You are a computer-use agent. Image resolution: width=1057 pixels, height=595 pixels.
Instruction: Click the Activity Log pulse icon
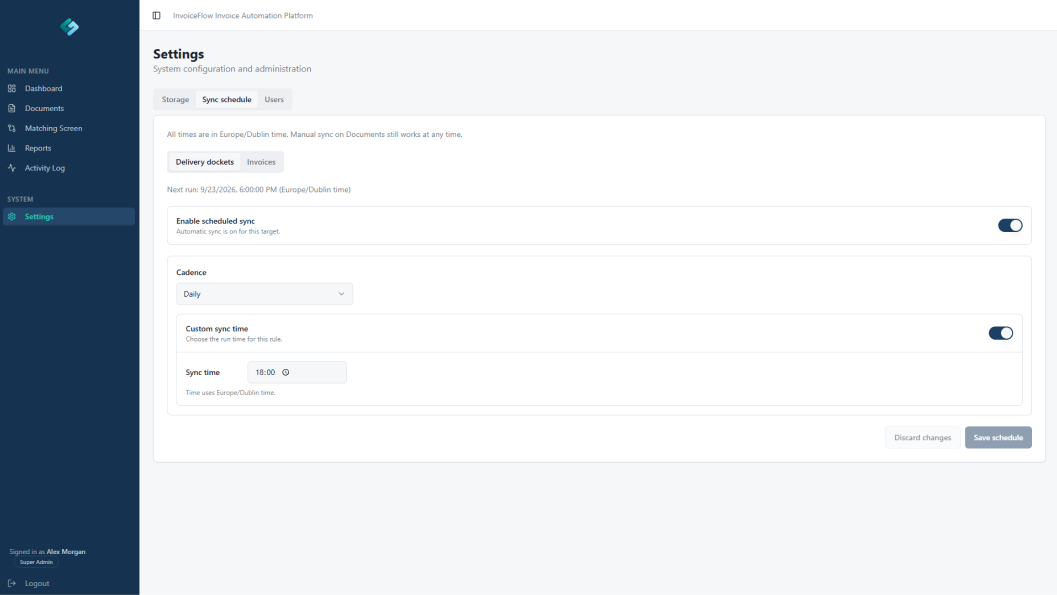pos(12,168)
